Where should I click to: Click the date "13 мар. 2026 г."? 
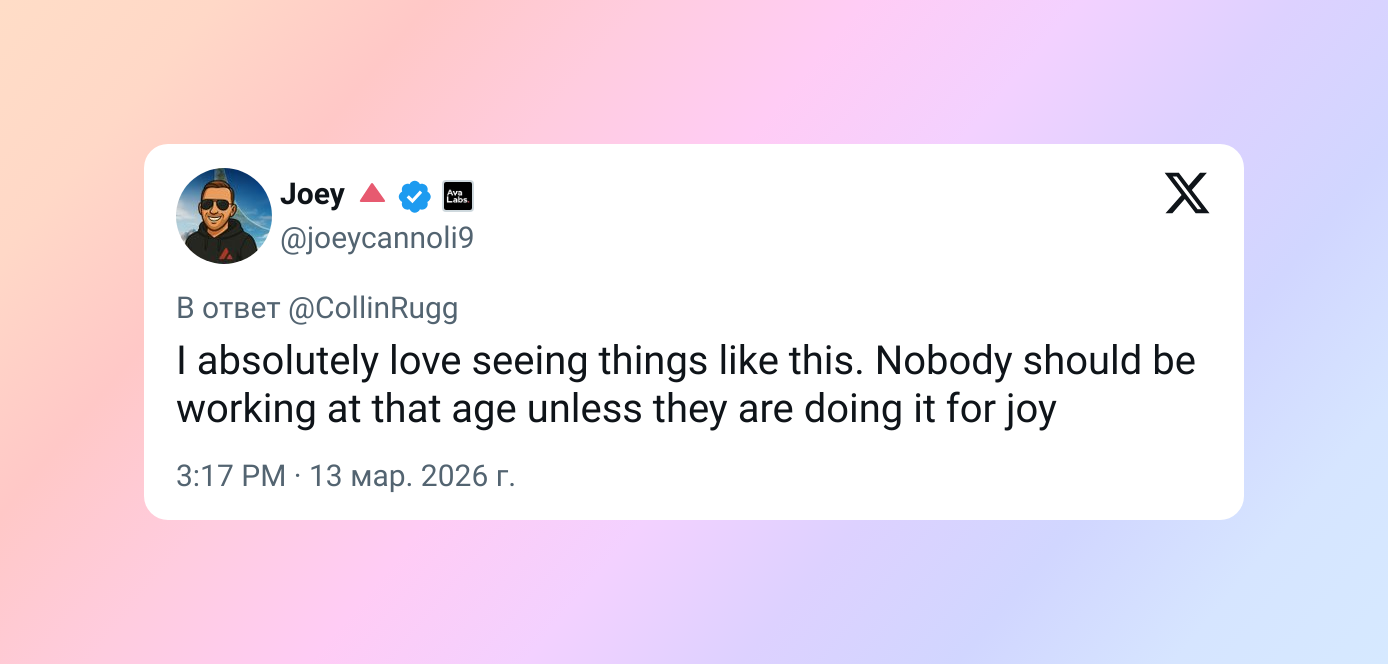coord(413,476)
